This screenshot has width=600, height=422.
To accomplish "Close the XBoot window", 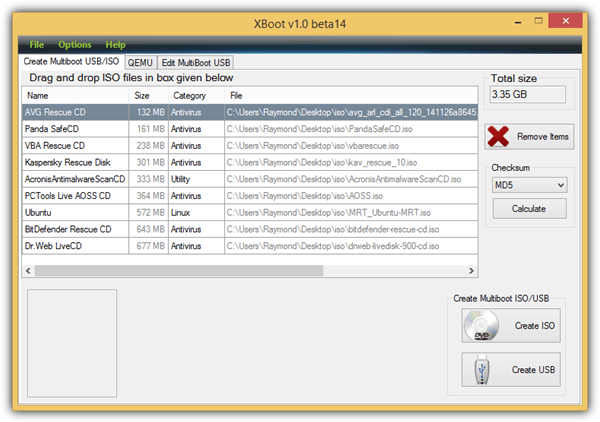I will (x=566, y=21).
